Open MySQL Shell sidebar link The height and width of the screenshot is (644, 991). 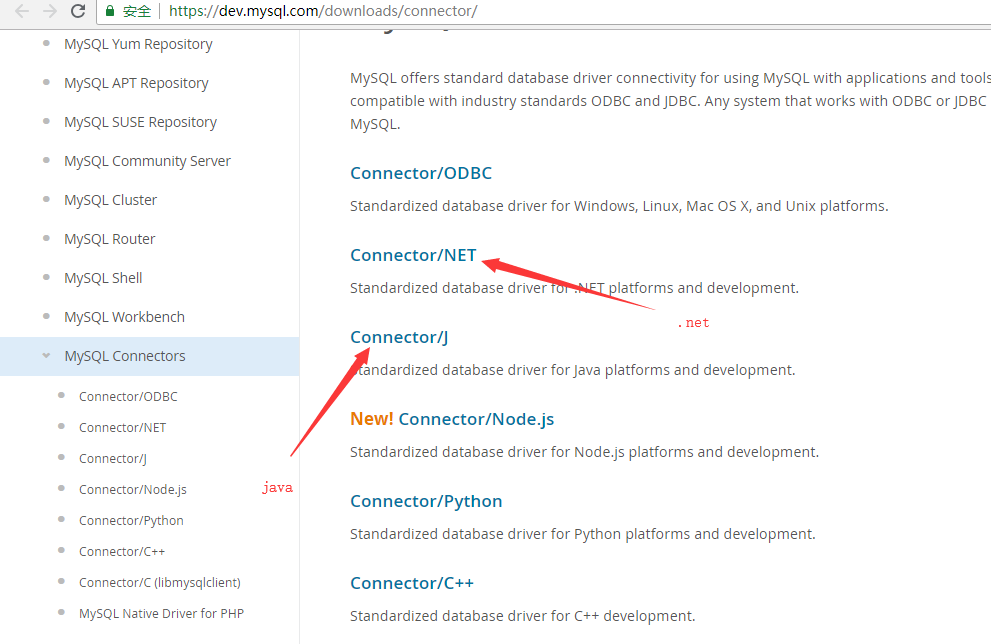(103, 278)
